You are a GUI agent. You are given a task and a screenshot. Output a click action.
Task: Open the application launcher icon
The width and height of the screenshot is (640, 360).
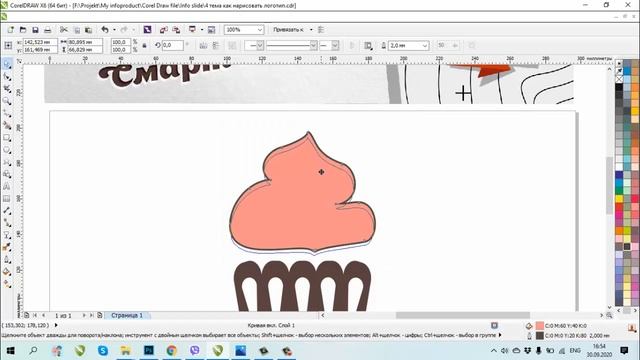pyautogui.click(x=192, y=30)
